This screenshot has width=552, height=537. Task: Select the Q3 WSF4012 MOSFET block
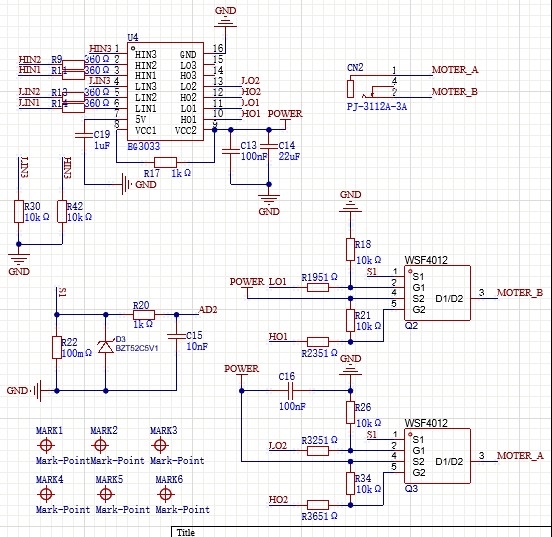click(x=437, y=456)
